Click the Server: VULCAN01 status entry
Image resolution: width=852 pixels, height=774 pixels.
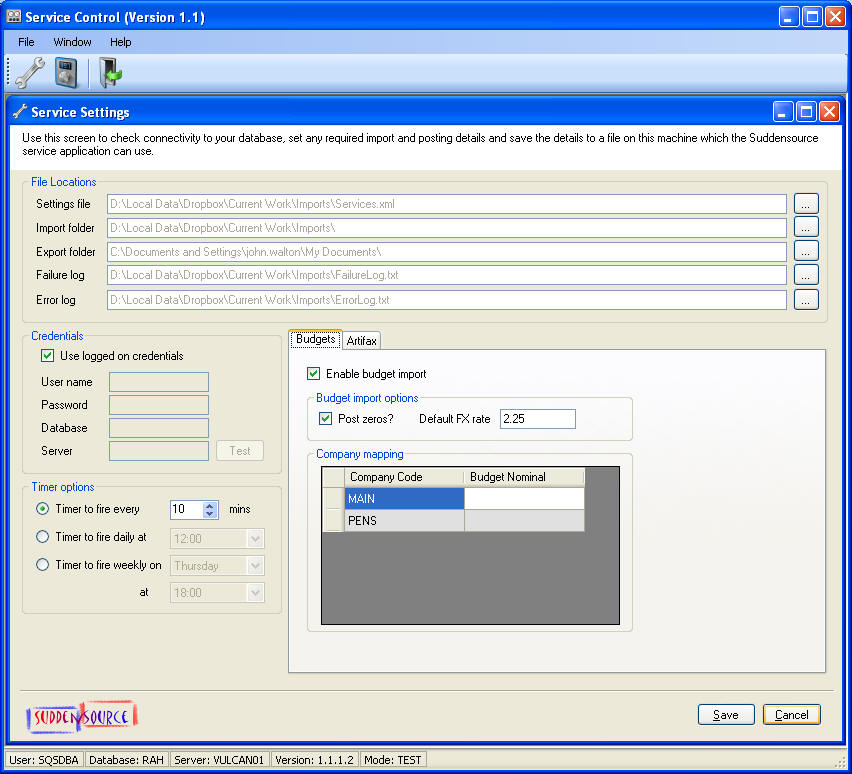(219, 760)
